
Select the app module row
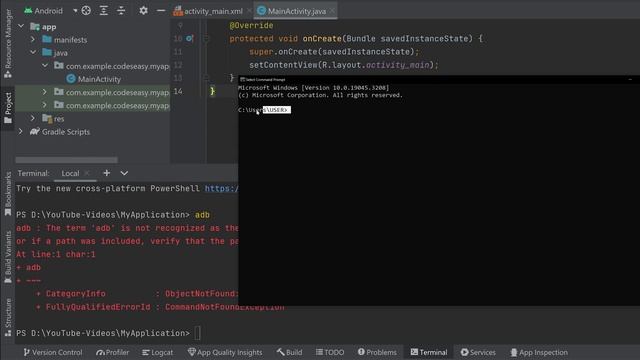coord(93,27)
